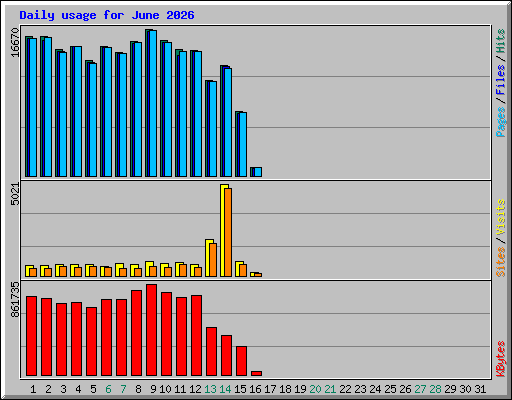Click the red 'KBytes' legend label
The height and width of the screenshot is (400, 512).
click(x=500, y=359)
